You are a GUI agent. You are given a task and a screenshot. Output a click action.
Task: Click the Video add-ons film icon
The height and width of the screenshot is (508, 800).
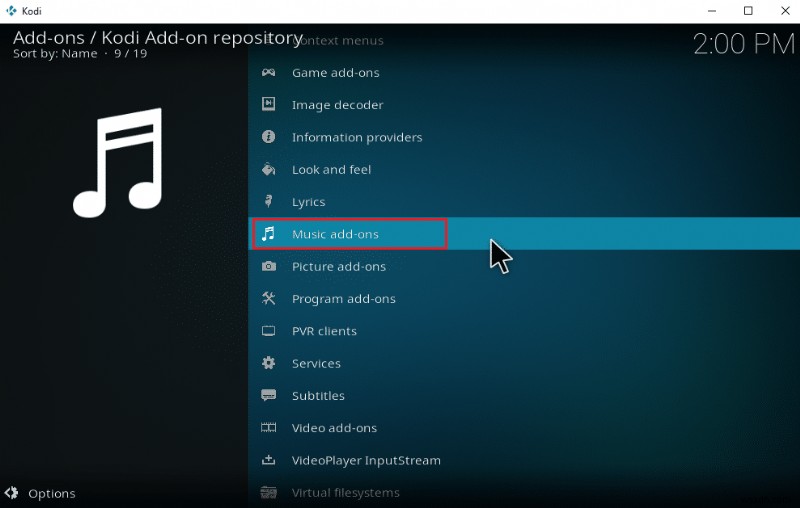268,427
